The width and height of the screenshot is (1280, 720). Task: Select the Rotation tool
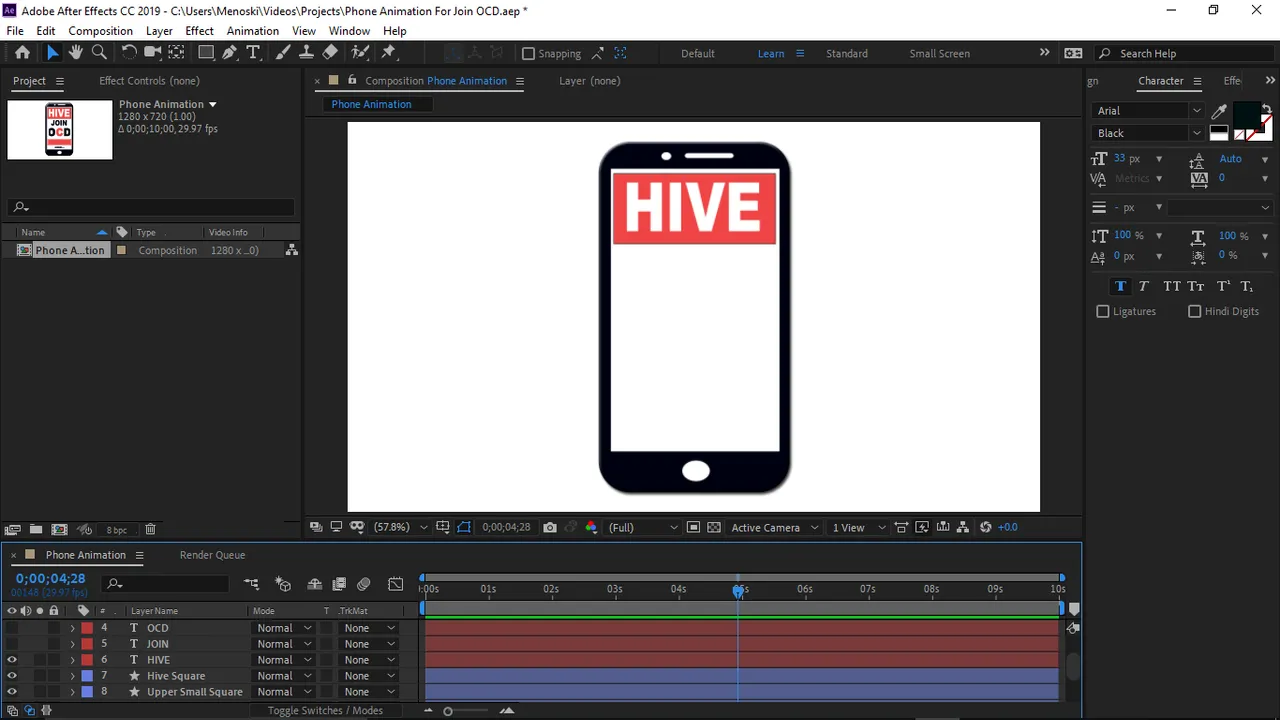click(129, 53)
